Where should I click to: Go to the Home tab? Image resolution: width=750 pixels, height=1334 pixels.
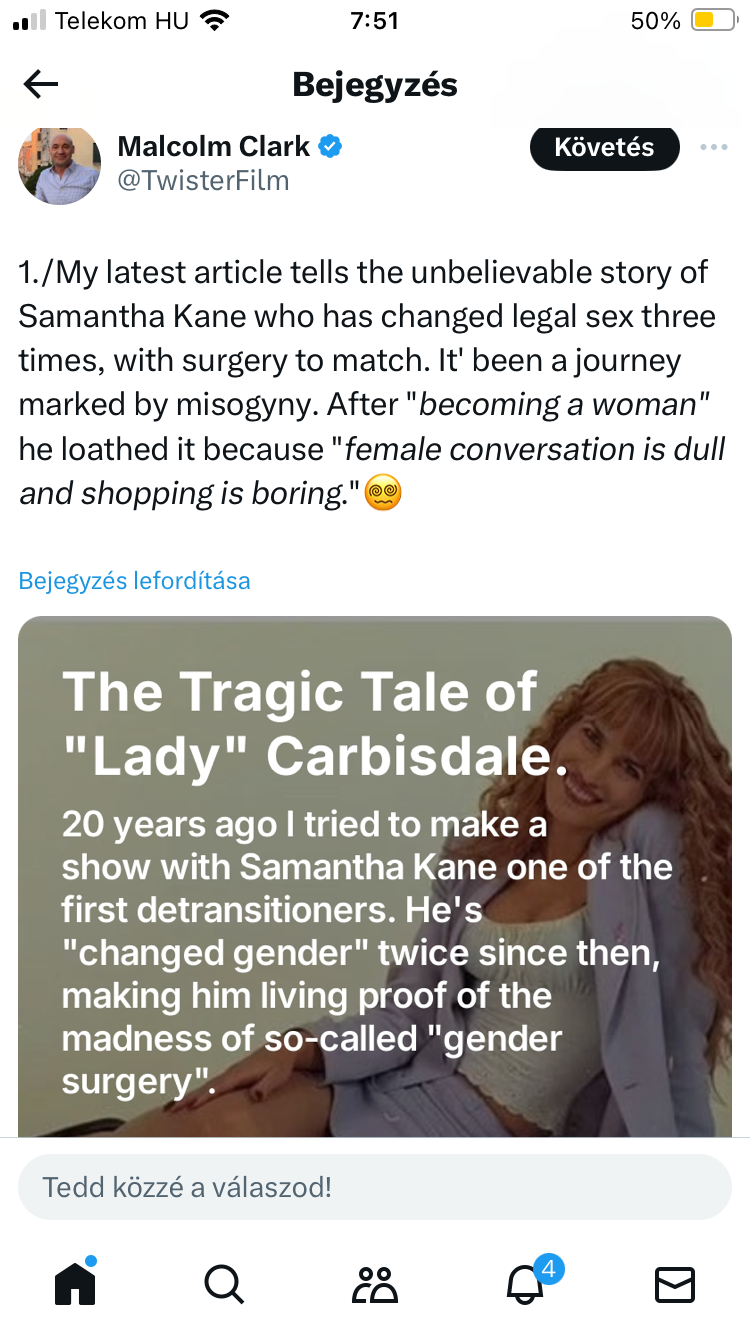(75, 1283)
